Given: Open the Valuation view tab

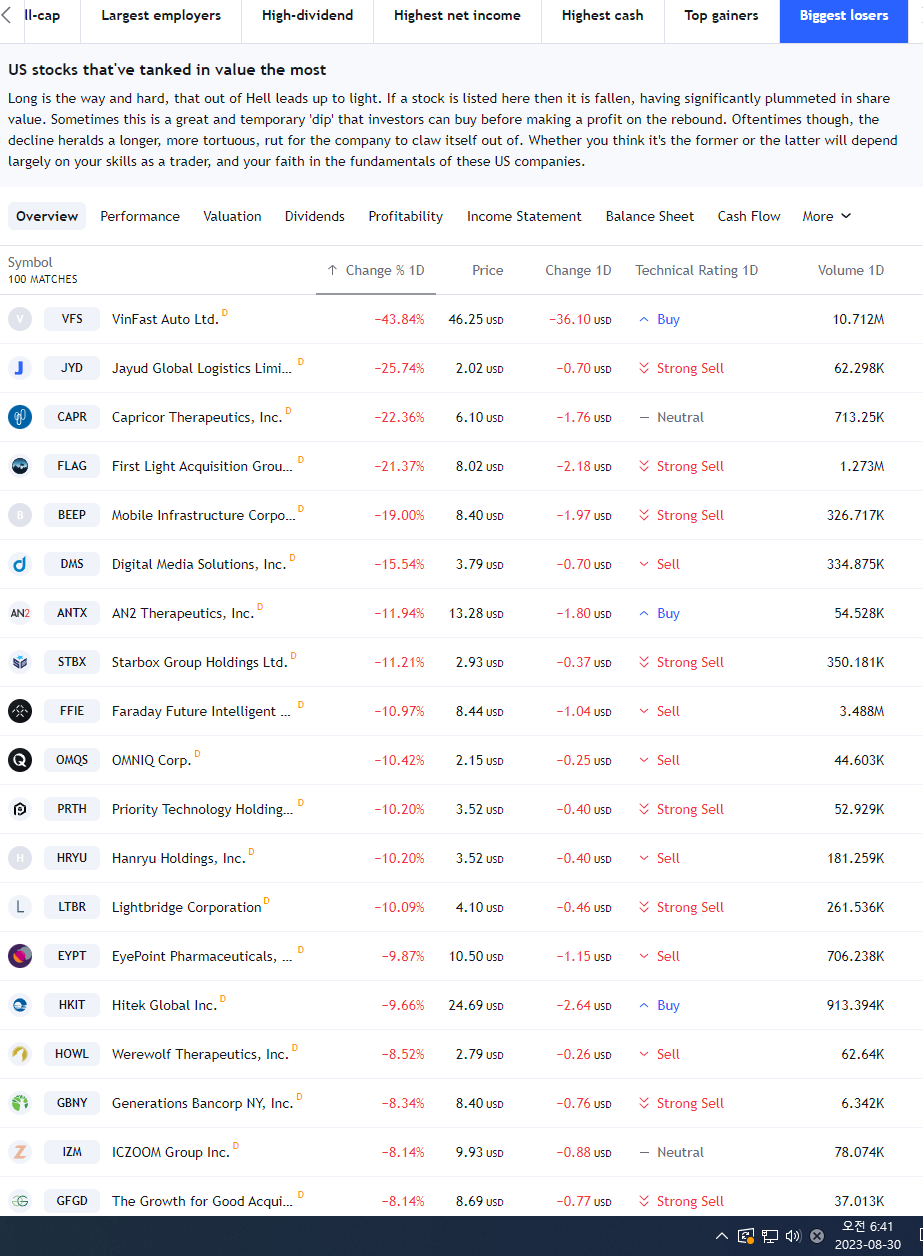Looking at the screenshot, I should pyautogui.click(x=232, y=216).
